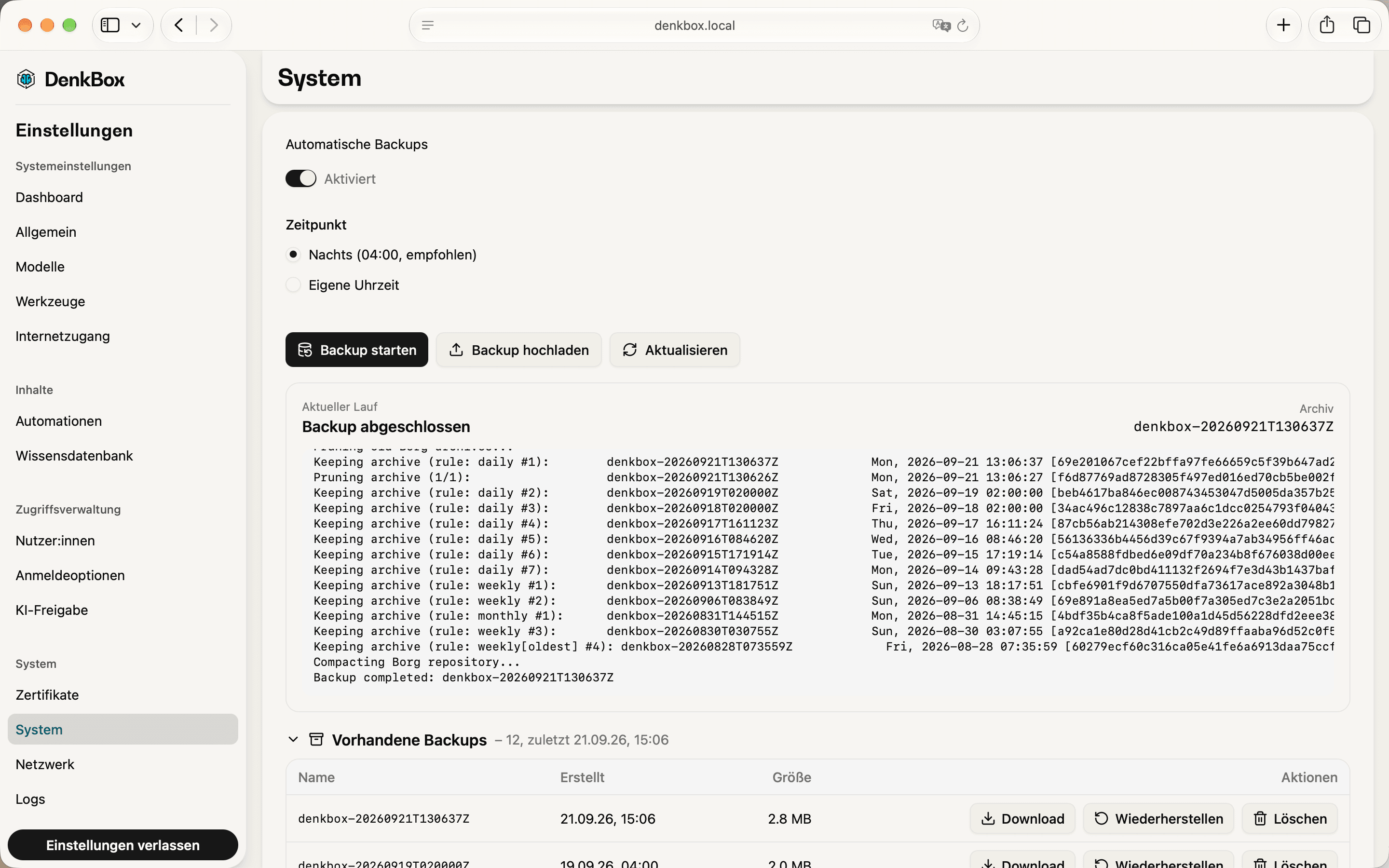The width and height of the screenshot is (1389, 868).
Task: Open a new tab with plus icon
Action: [1283, 25]
